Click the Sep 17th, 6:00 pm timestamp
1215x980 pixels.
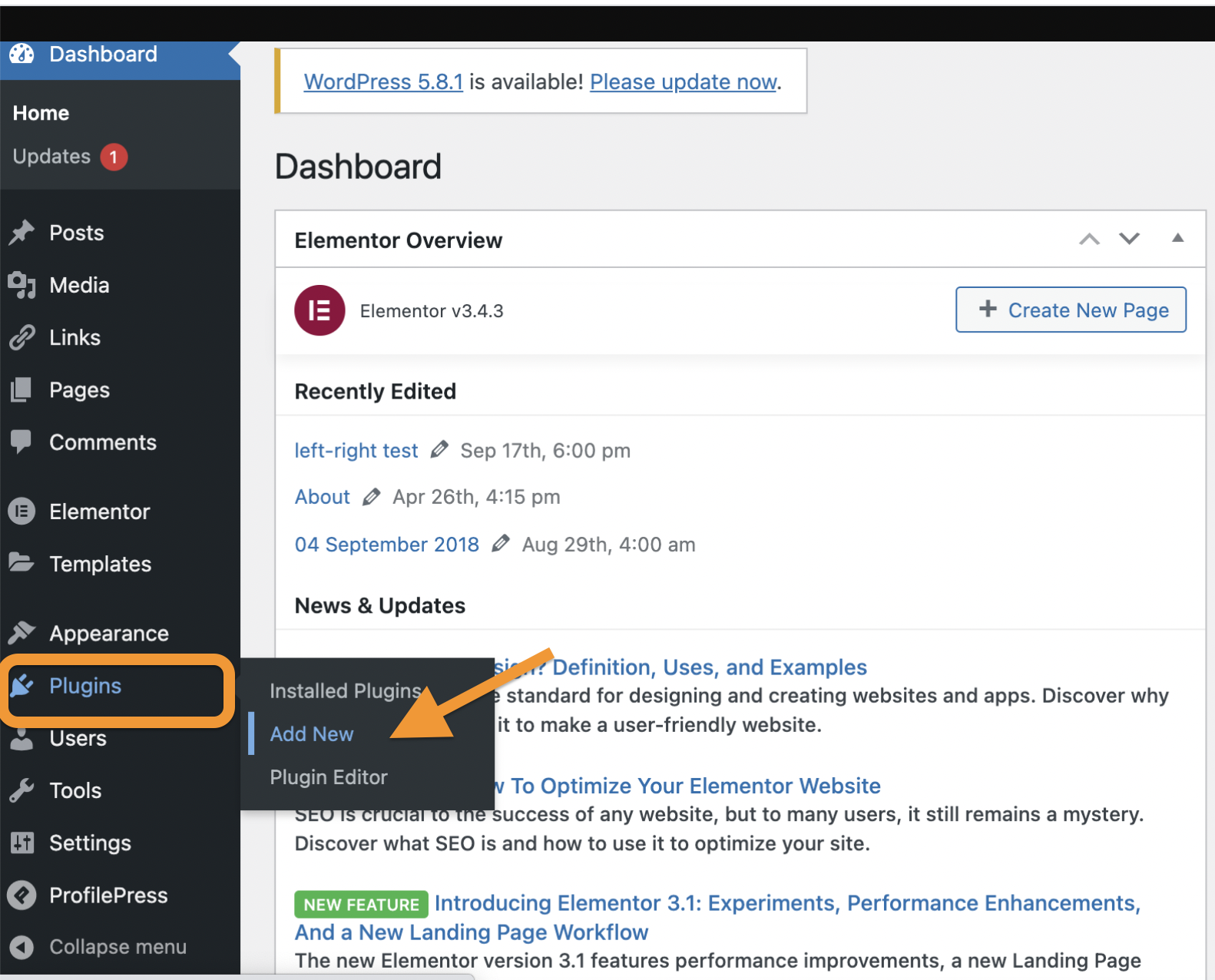545,450
